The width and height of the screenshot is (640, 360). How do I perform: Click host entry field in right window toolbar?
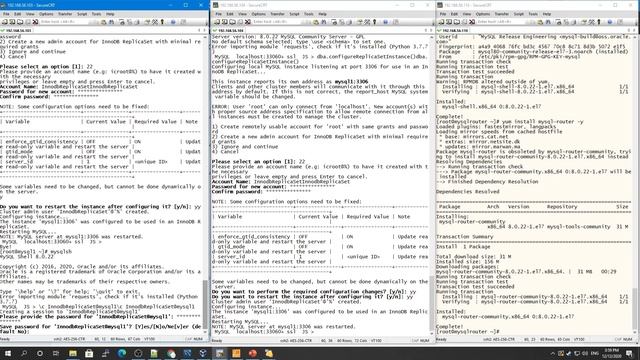[500, 22]
